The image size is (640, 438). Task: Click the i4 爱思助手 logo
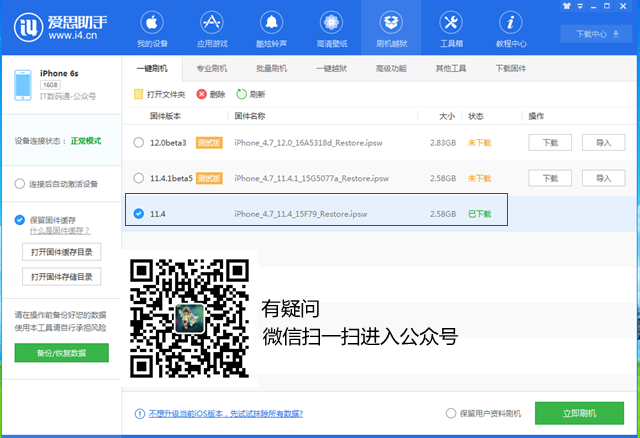(60, 27)
